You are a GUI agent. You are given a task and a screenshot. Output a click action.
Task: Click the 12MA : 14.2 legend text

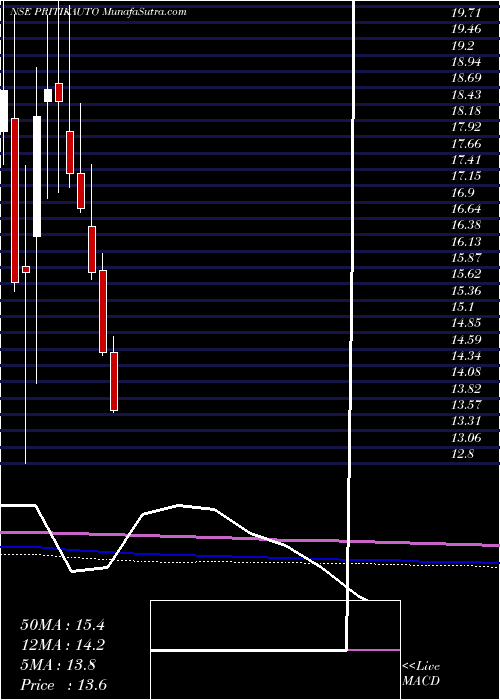(62, 645)
